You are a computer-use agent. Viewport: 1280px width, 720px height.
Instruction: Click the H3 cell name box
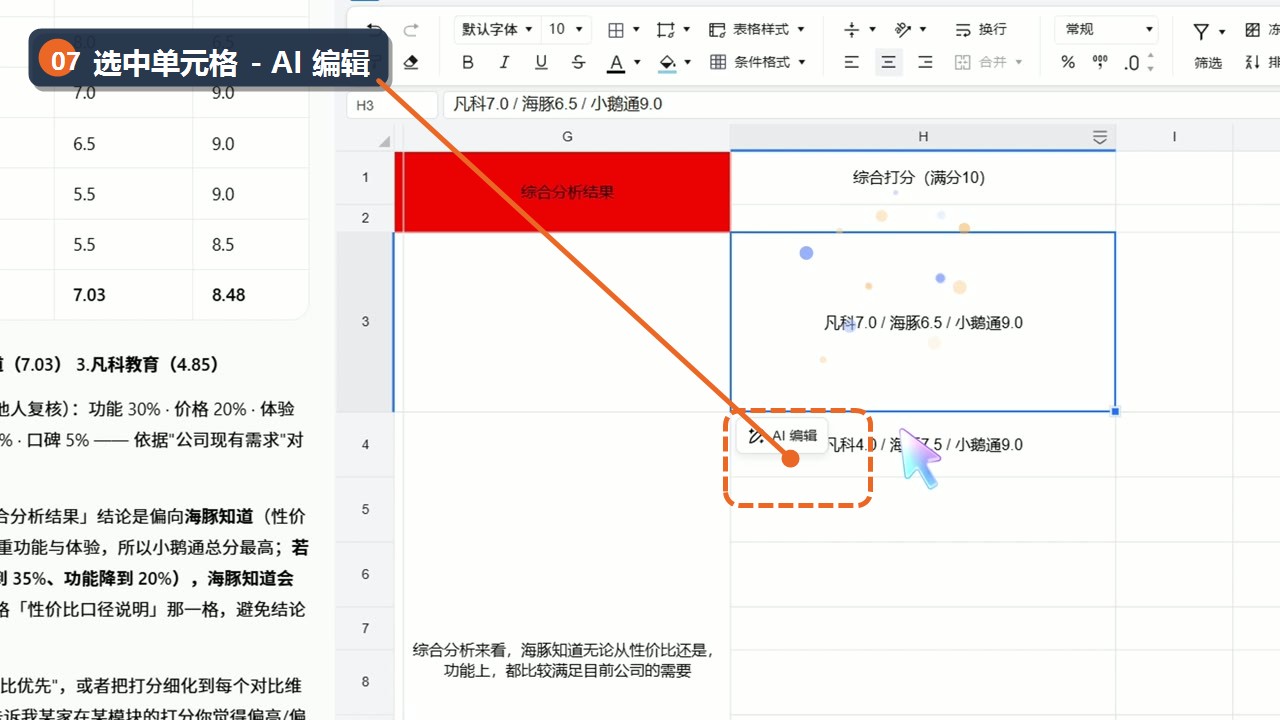coord(392,104)
